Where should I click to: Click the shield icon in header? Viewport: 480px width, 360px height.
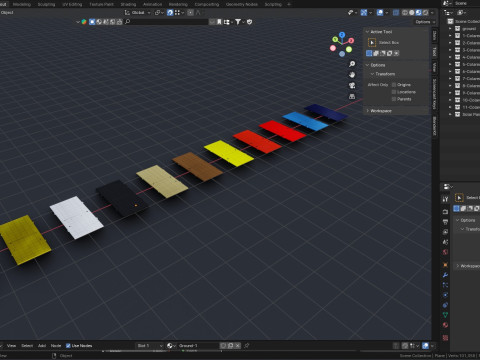pos(249,22)
